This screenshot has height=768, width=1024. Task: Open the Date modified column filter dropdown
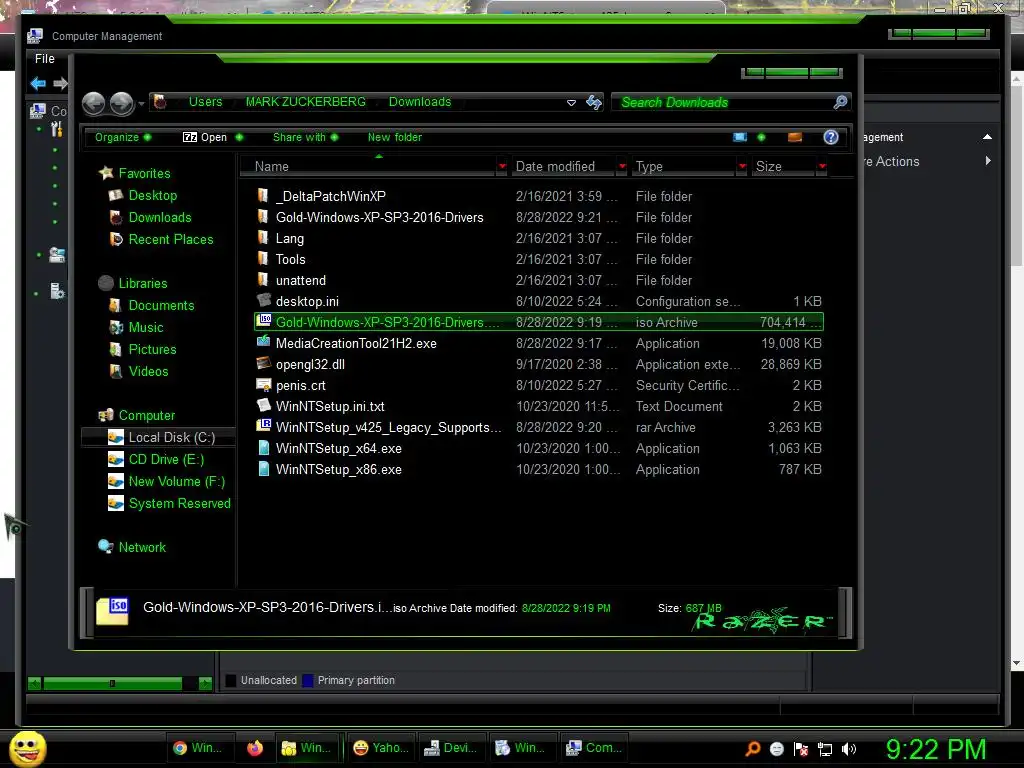[622, 167]
